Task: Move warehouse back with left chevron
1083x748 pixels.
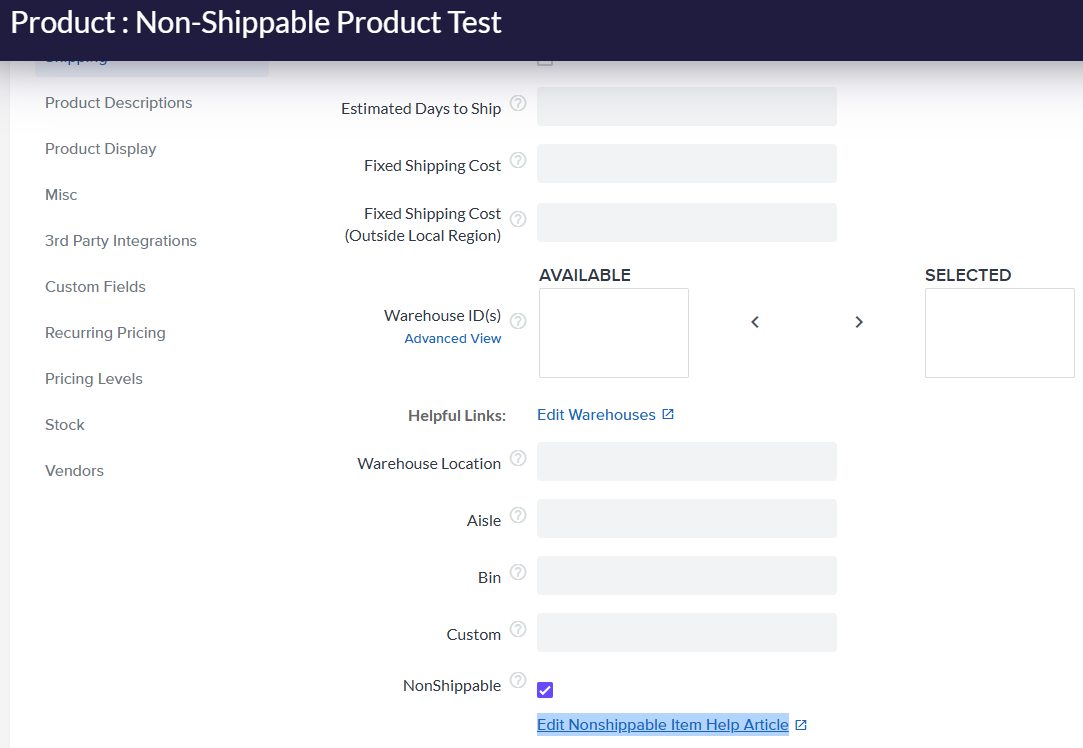Action: pyautogui.click(x=755, y=322)
